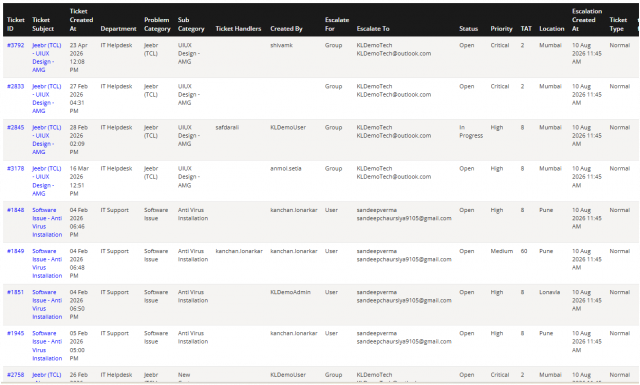
Task: Open subject link of ticket #3792
Action: [x=47, y=58]
